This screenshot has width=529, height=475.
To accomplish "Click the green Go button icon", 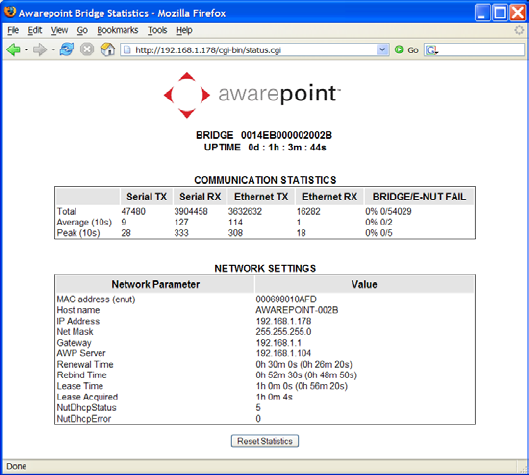I will pyautogui.click(x=399, y=50).
